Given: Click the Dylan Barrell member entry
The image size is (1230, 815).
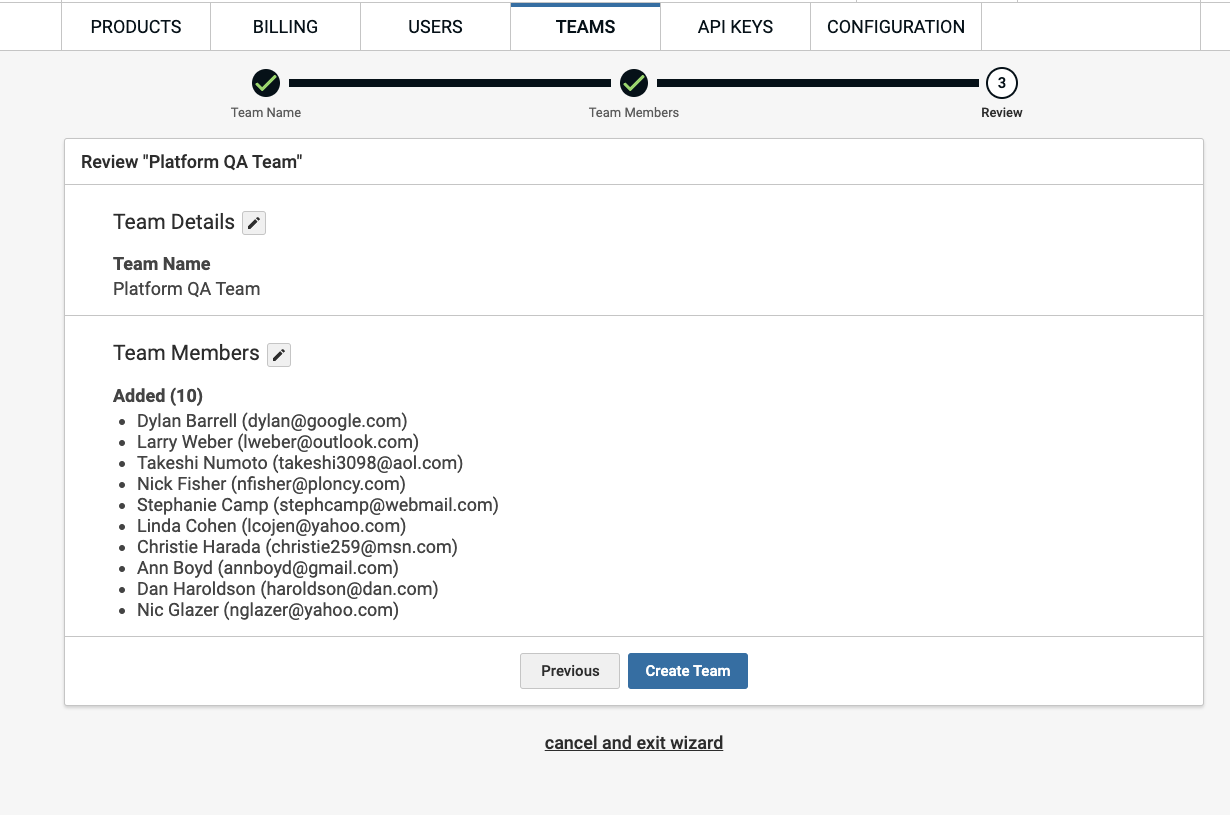Looking at the screenshot, I should tap(272, 421).
